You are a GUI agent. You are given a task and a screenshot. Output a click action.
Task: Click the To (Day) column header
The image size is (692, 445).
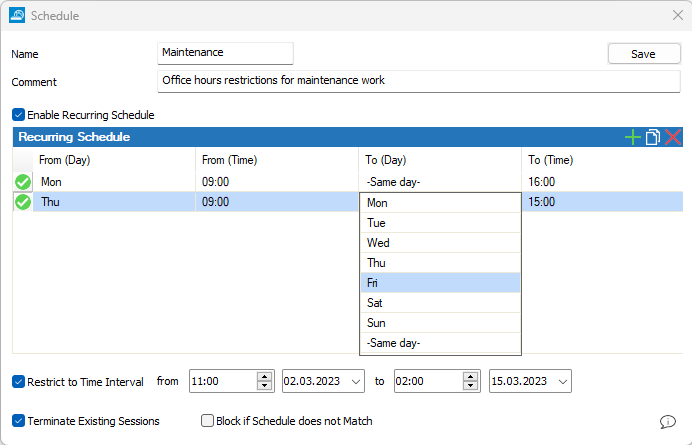tap(440, 160)
